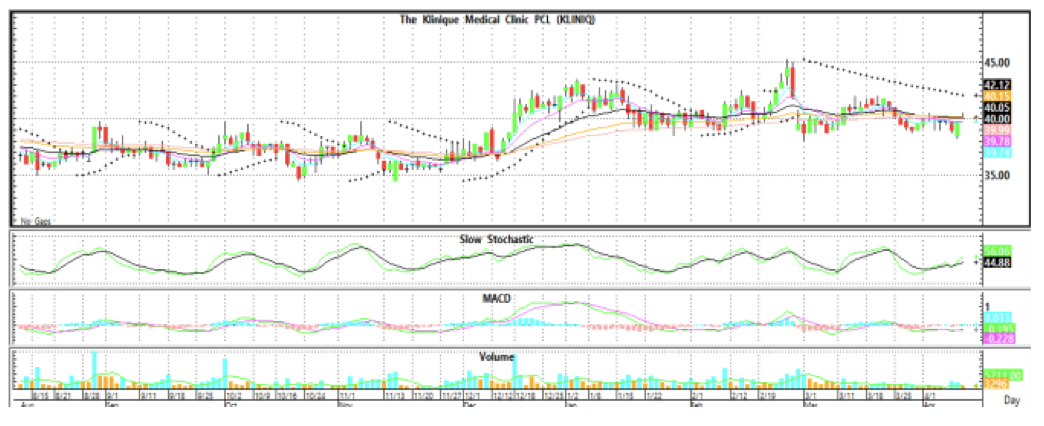Click the 2/12 date on the time axis
This screenshot has height=426, width=1044.
pos(740,395)
